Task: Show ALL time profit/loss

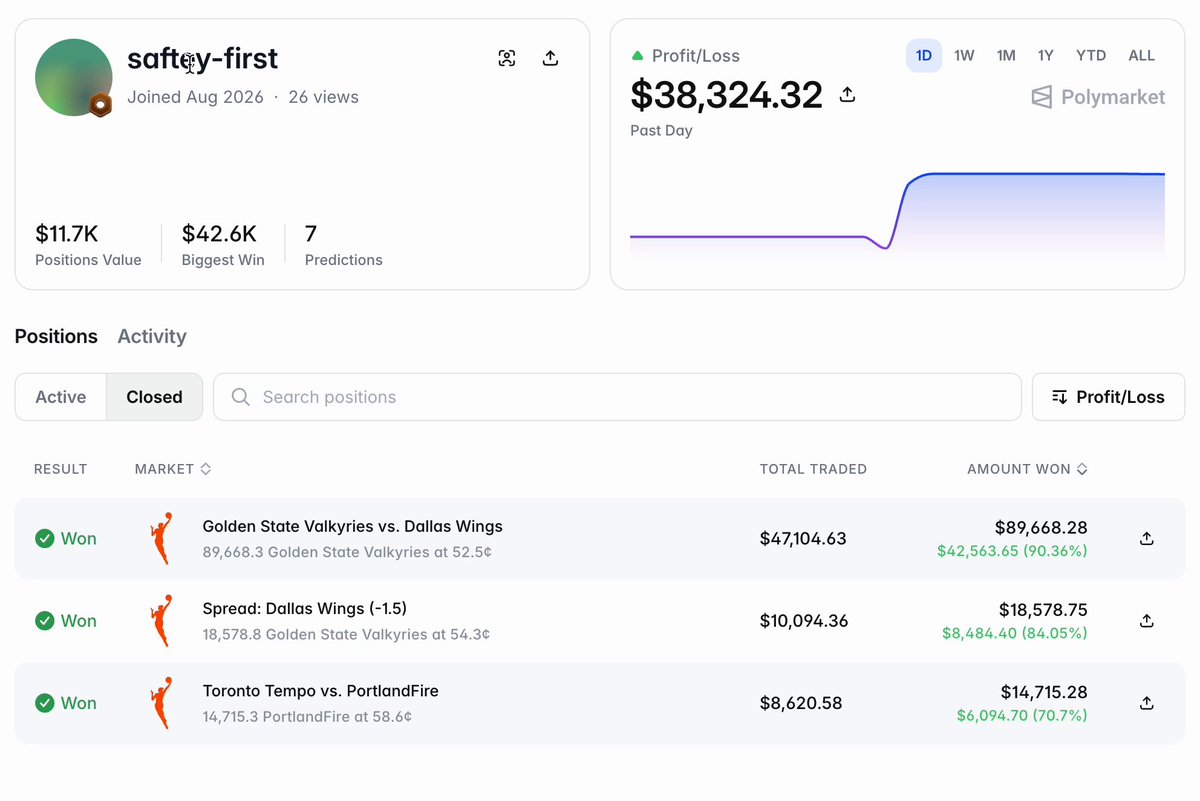Action: click(1142, 56)
